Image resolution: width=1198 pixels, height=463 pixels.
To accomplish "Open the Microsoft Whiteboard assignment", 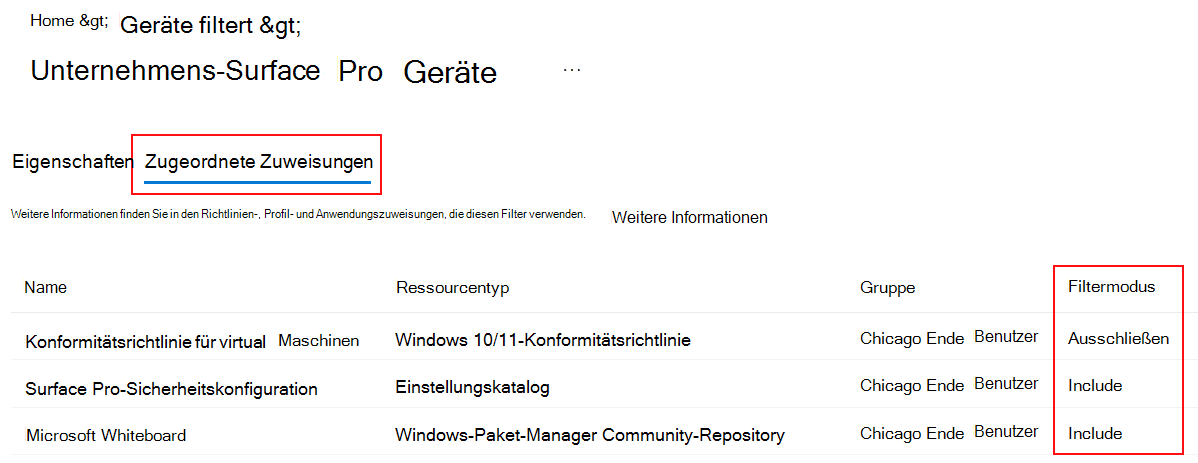I will pos(106,435).
